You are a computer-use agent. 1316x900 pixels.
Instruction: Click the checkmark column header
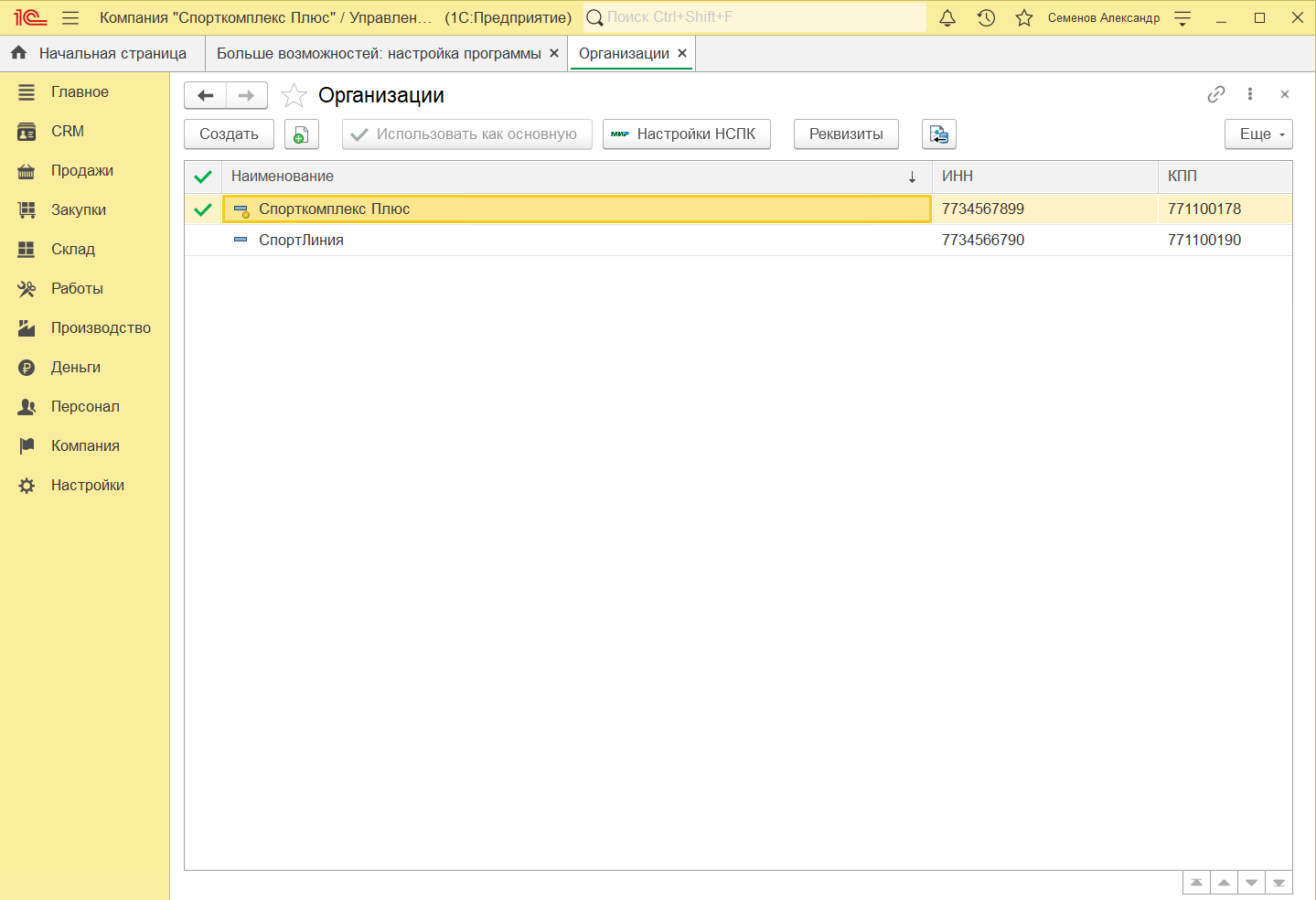click(203, 177)
